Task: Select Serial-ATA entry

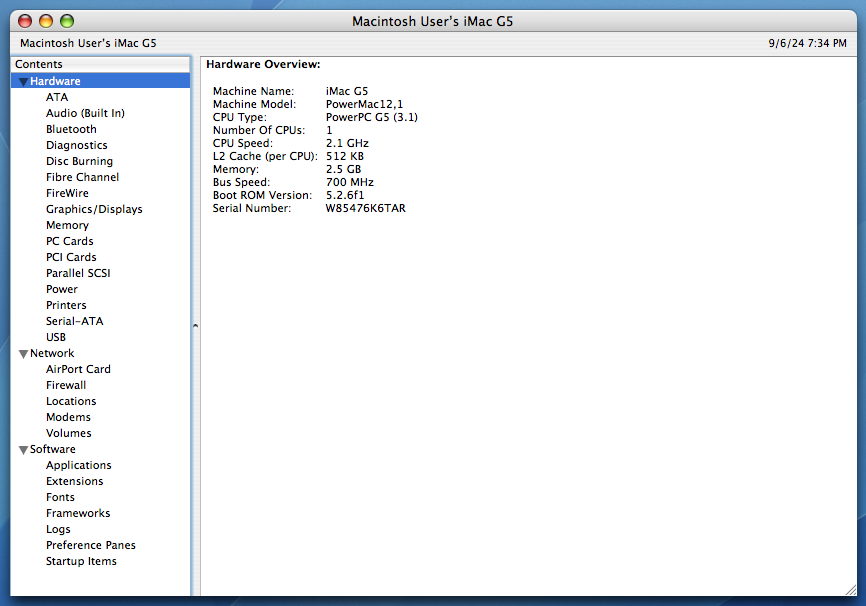Action: point(75,322)
